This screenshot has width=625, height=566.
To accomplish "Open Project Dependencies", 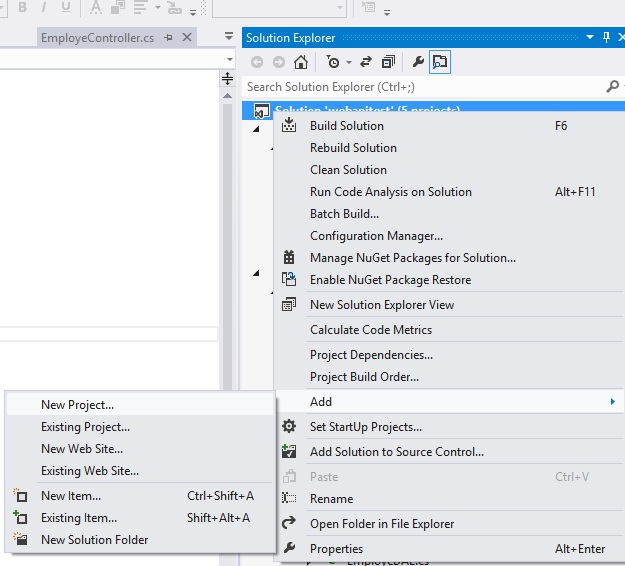I will (x=450, y=354).
